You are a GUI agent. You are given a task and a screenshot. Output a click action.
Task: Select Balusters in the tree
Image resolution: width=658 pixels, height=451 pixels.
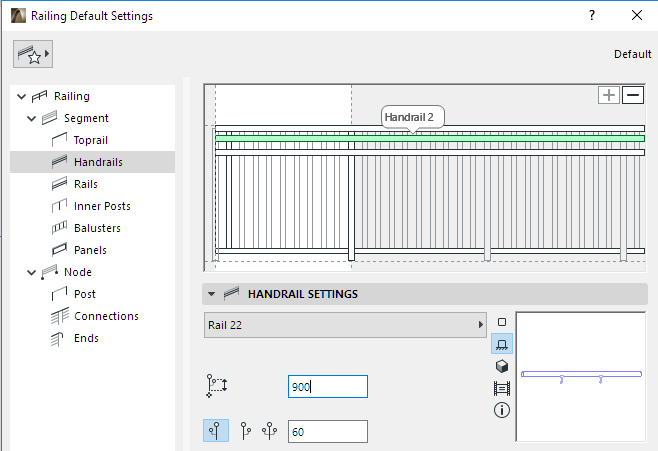[x=97, y=228]
